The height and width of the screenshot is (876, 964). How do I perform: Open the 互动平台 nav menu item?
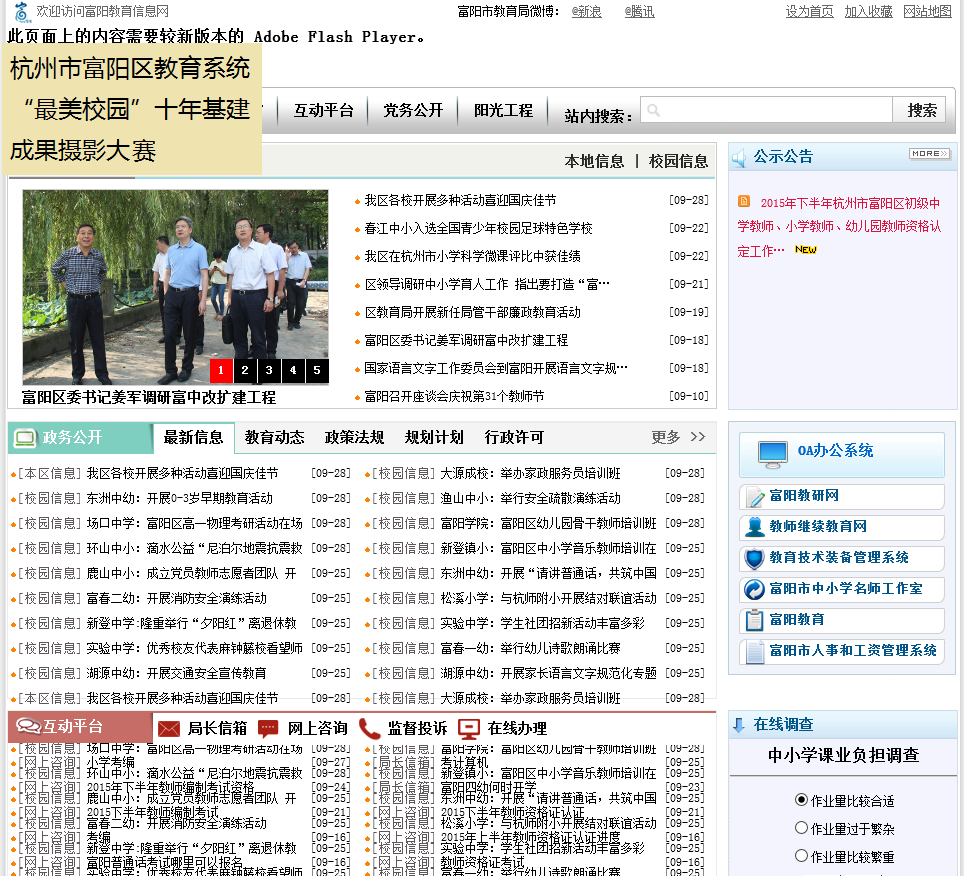pos(323,111)
